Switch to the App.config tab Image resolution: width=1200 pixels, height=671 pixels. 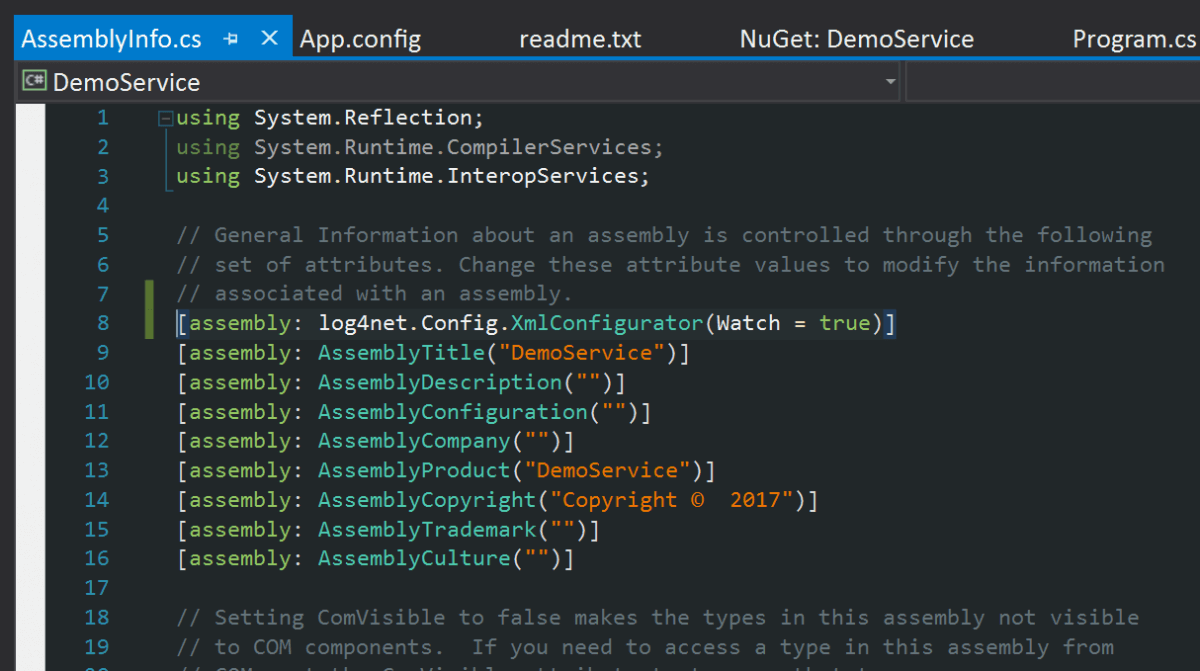[x=360, y=39]
